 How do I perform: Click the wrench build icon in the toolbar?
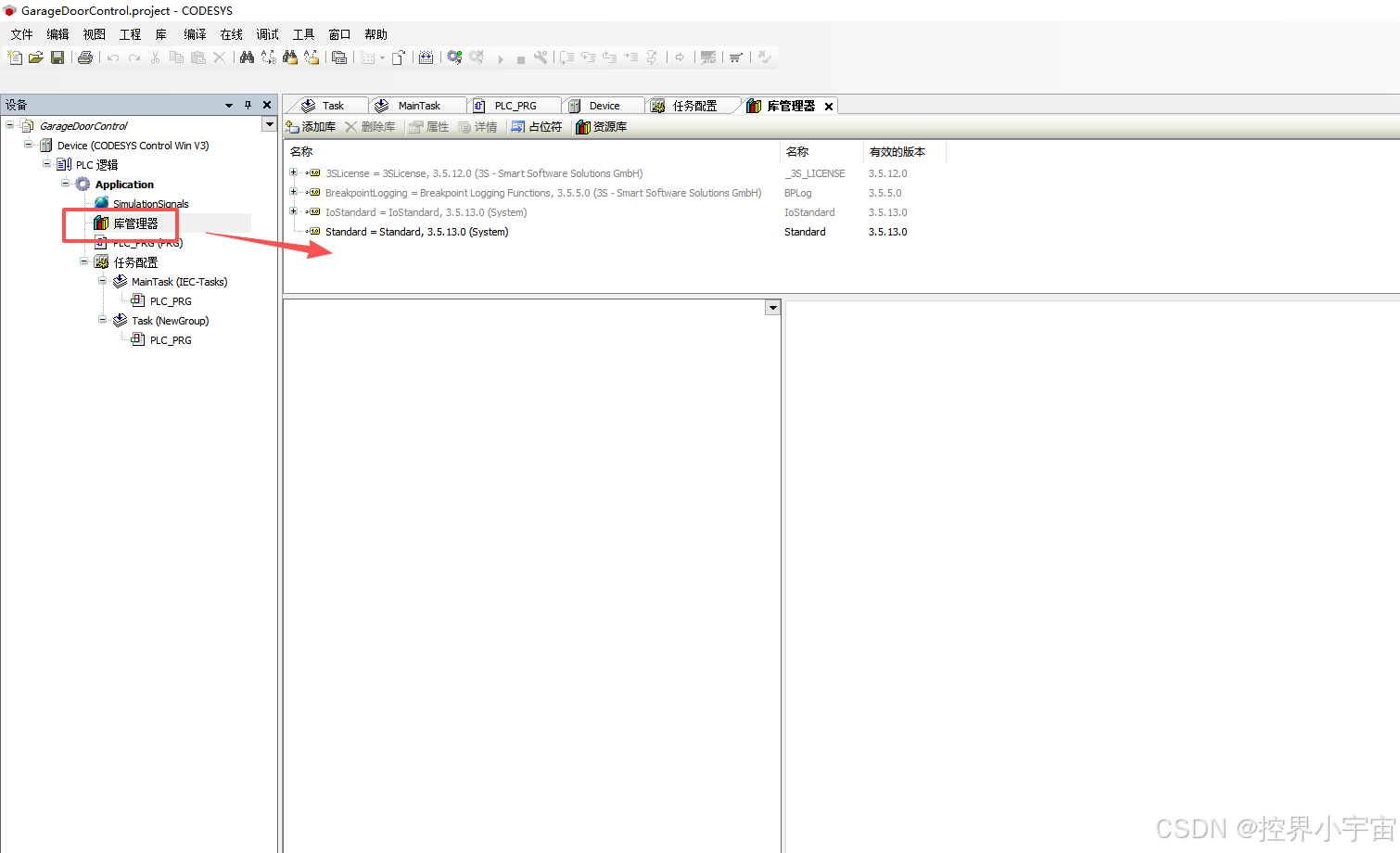[x=541, y=57]
